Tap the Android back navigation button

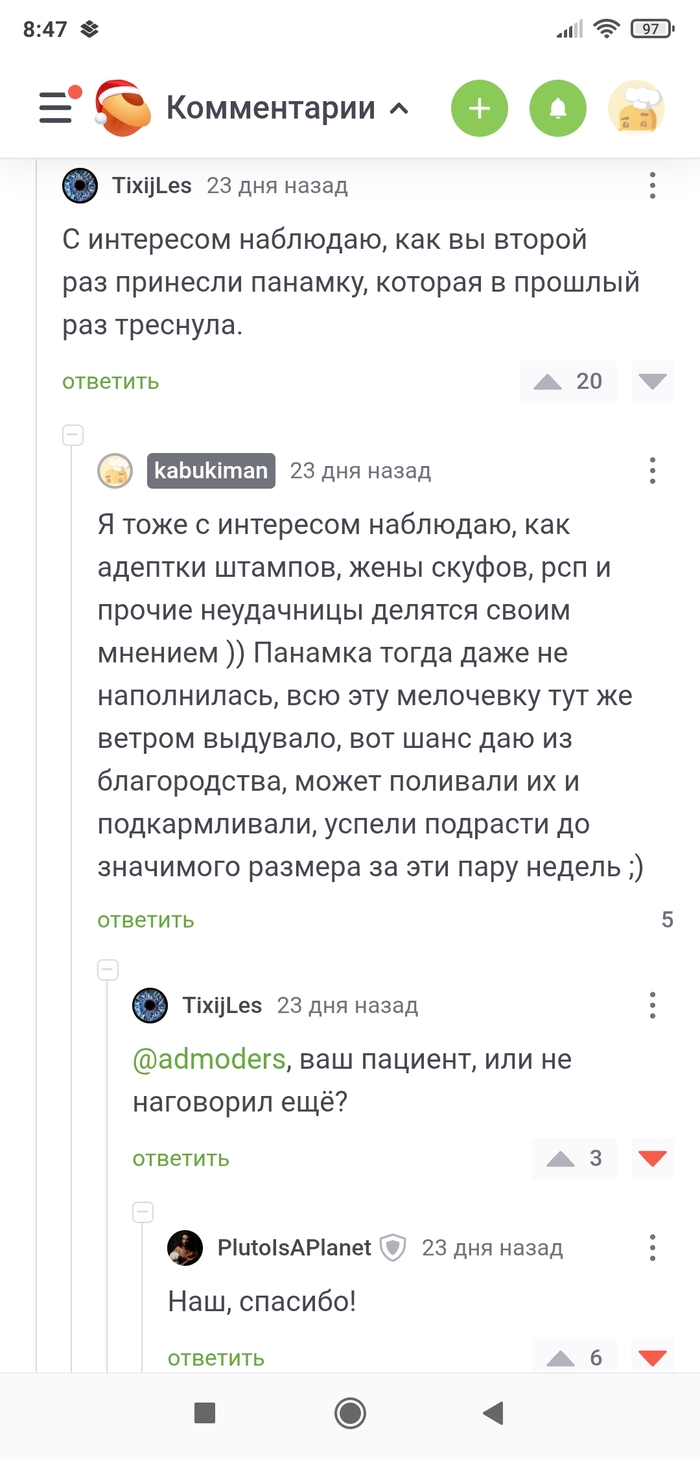click(x=492, y=1412)
